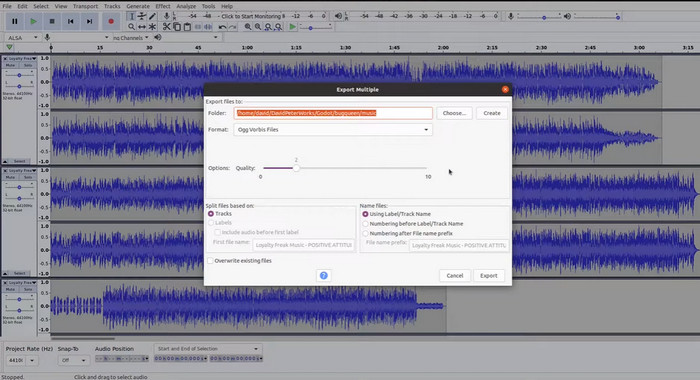Click the Silence audio icon
This screenshot has height=380, width=700.
click(208, 27)
